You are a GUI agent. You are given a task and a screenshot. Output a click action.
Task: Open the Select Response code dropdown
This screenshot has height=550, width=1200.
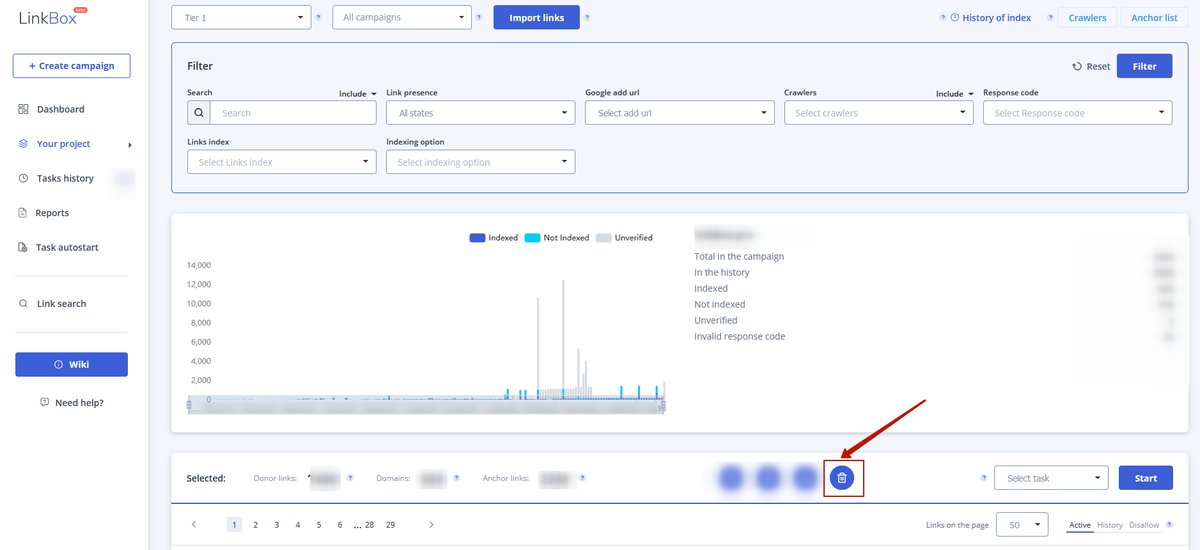point(1078,113)
